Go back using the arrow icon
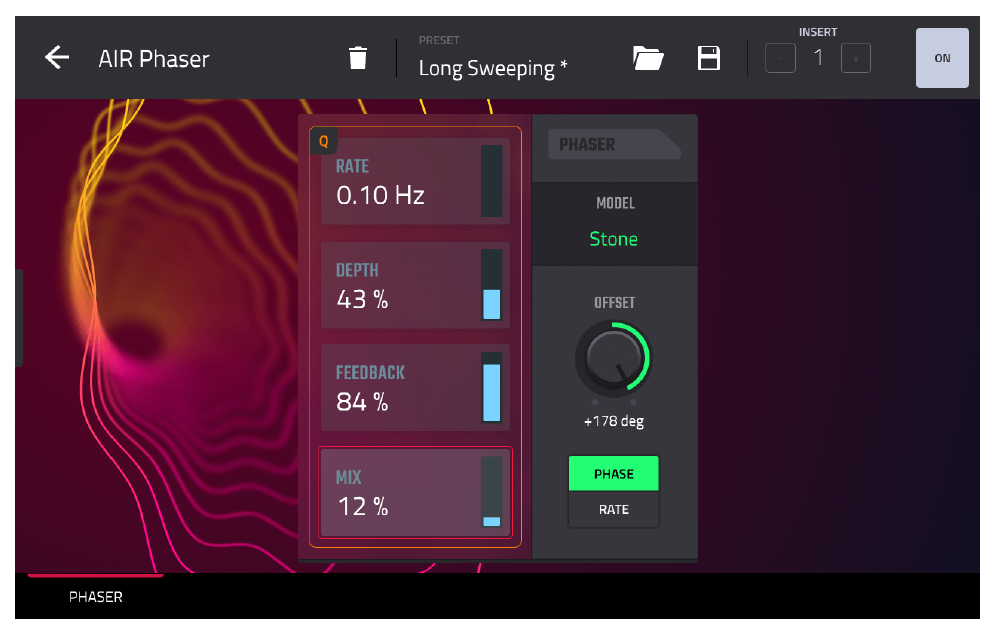Image resolution: width=996 pixels, height=636 pixels. pos(57,58)
